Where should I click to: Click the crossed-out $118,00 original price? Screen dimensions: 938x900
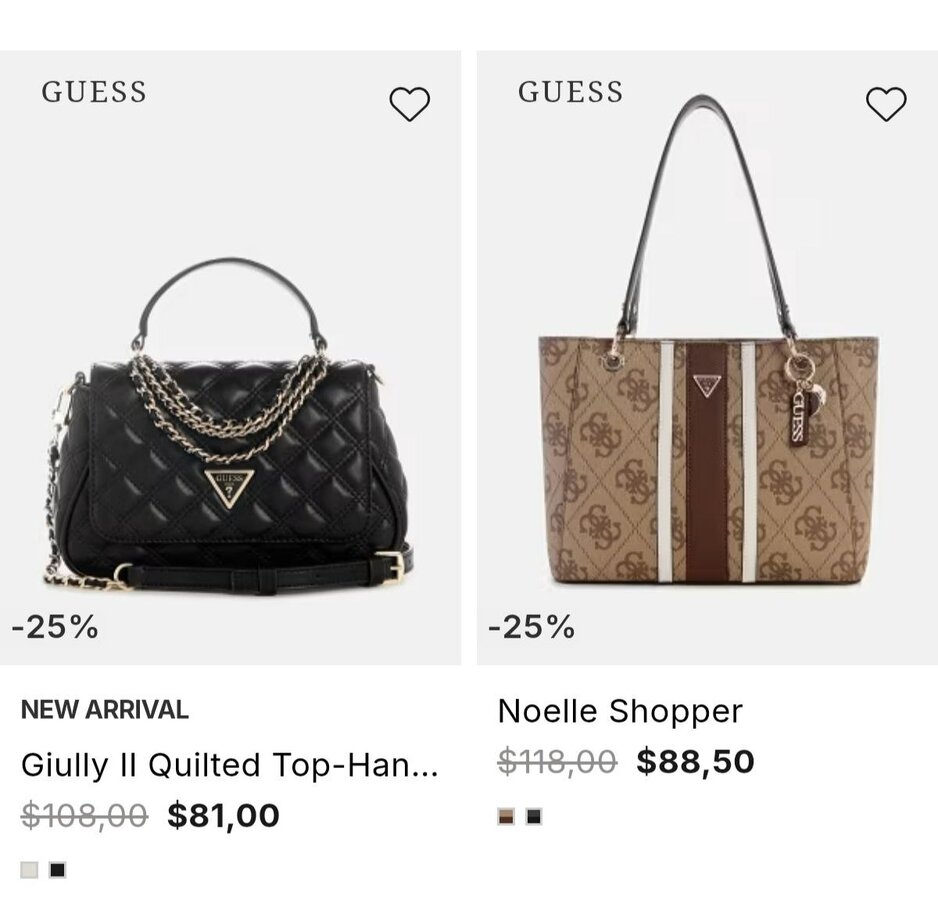point(557,762)
